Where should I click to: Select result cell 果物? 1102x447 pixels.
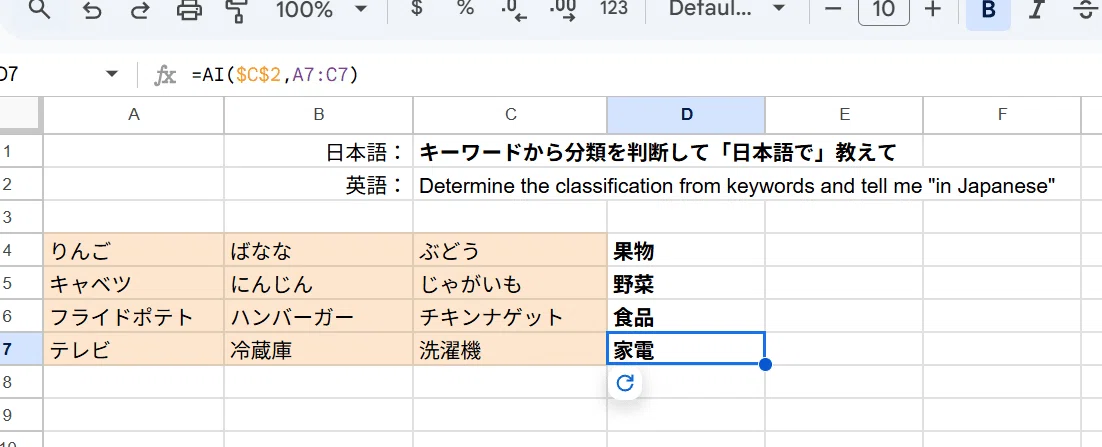[686, 250]
